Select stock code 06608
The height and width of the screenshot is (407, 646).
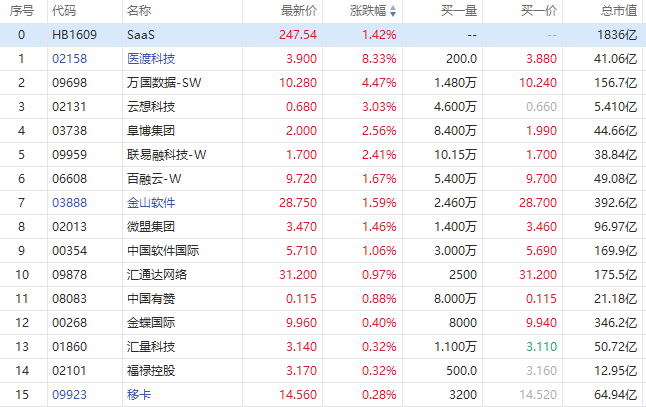point(70,179)
